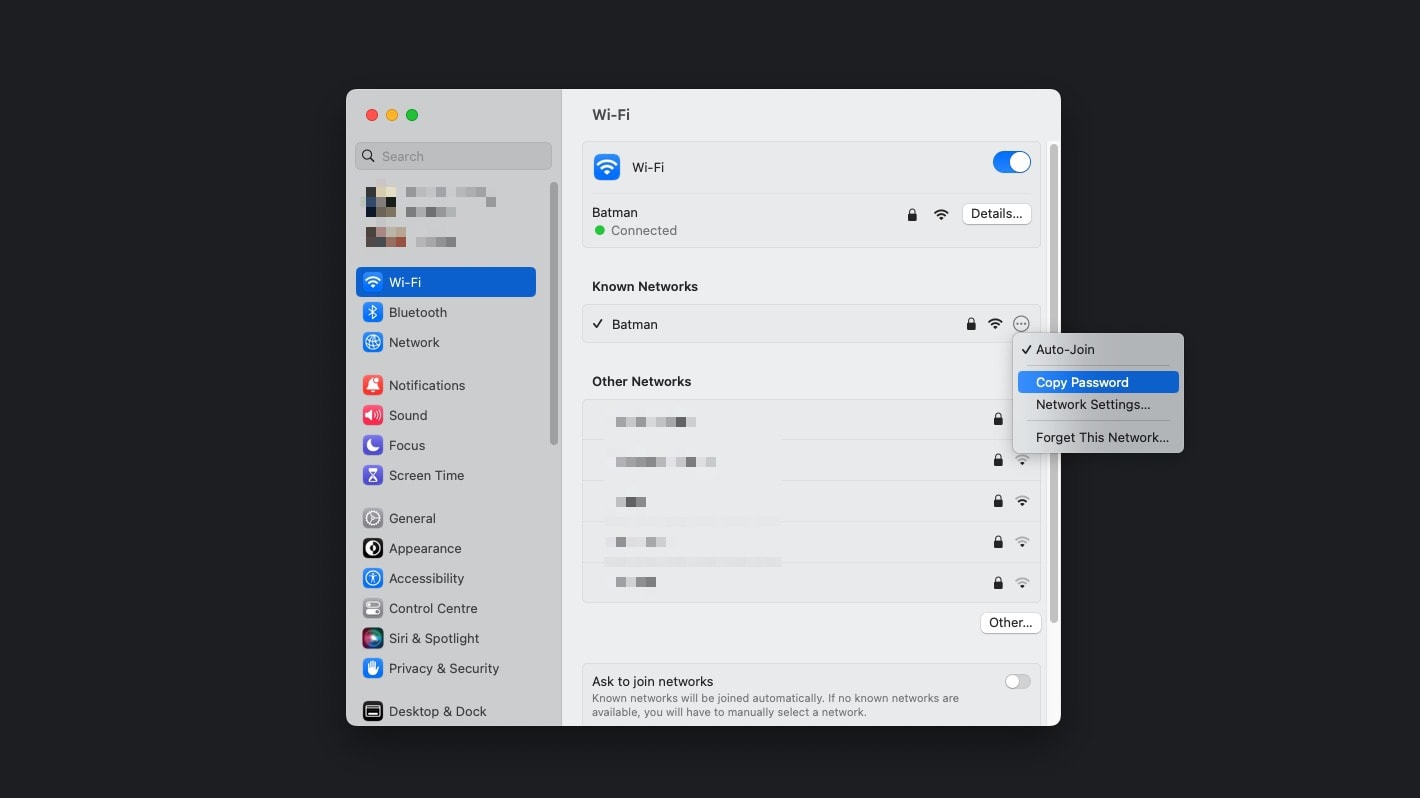
Task: Click the Details… button for Batman
Action: click(996, 213)
